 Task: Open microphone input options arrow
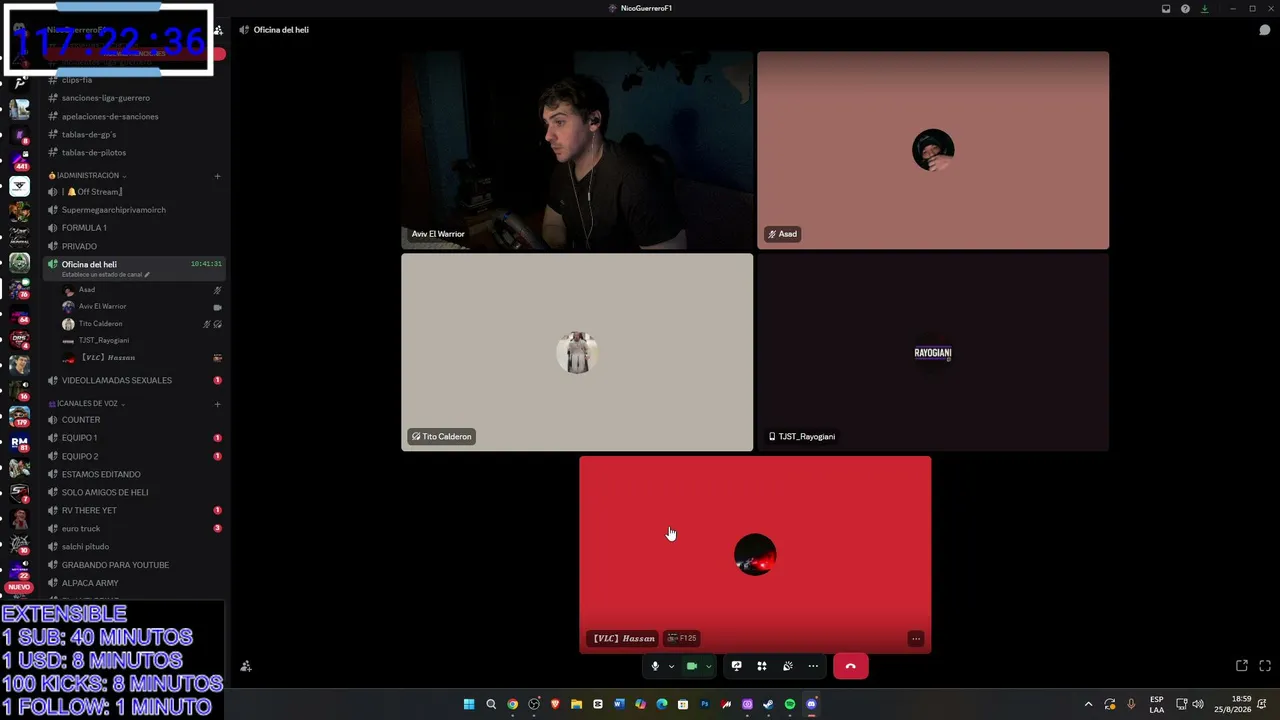pyautogui.click(x=671, y=666)
